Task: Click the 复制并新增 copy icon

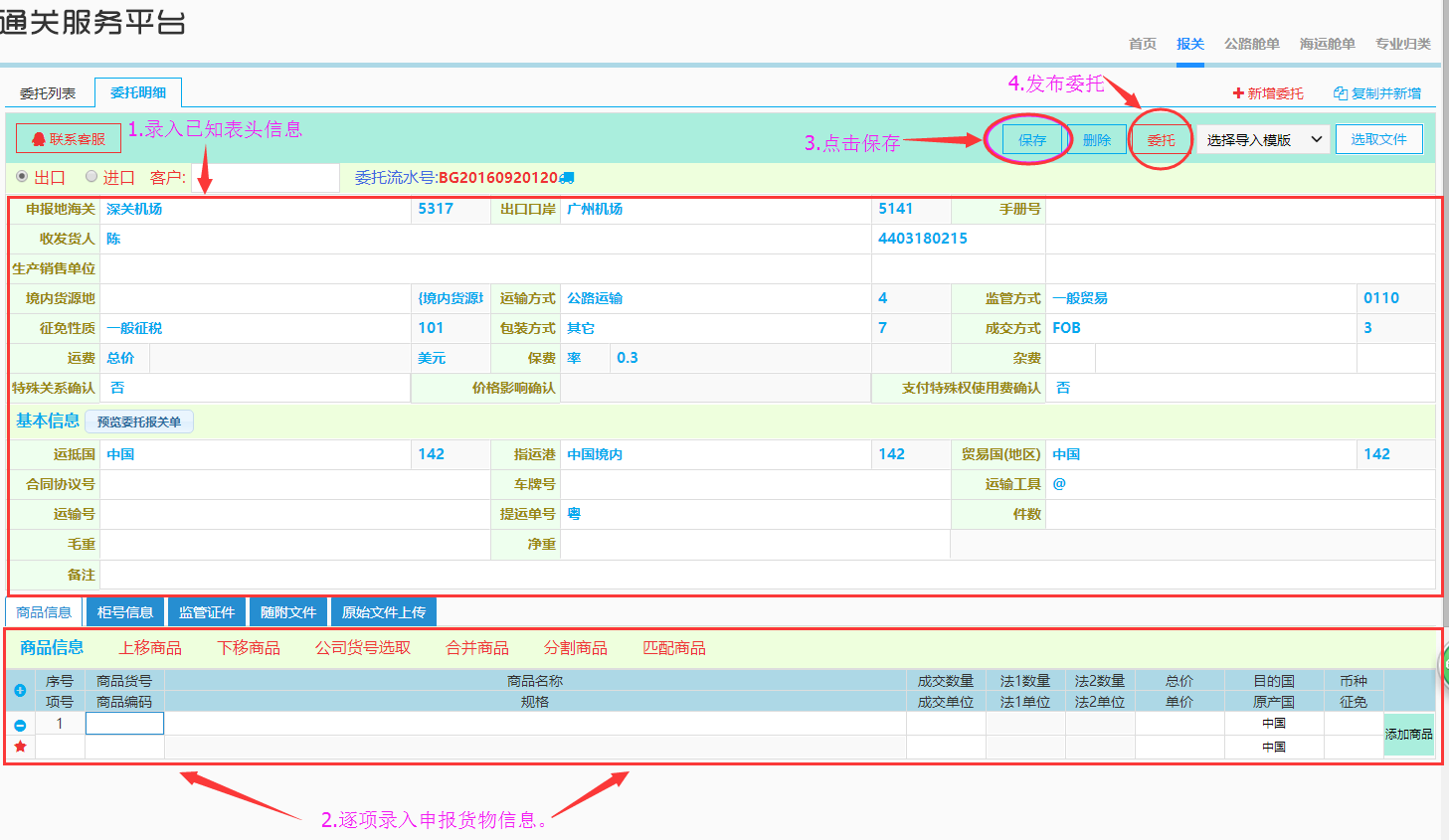Action: click(x=1340, y=93)
